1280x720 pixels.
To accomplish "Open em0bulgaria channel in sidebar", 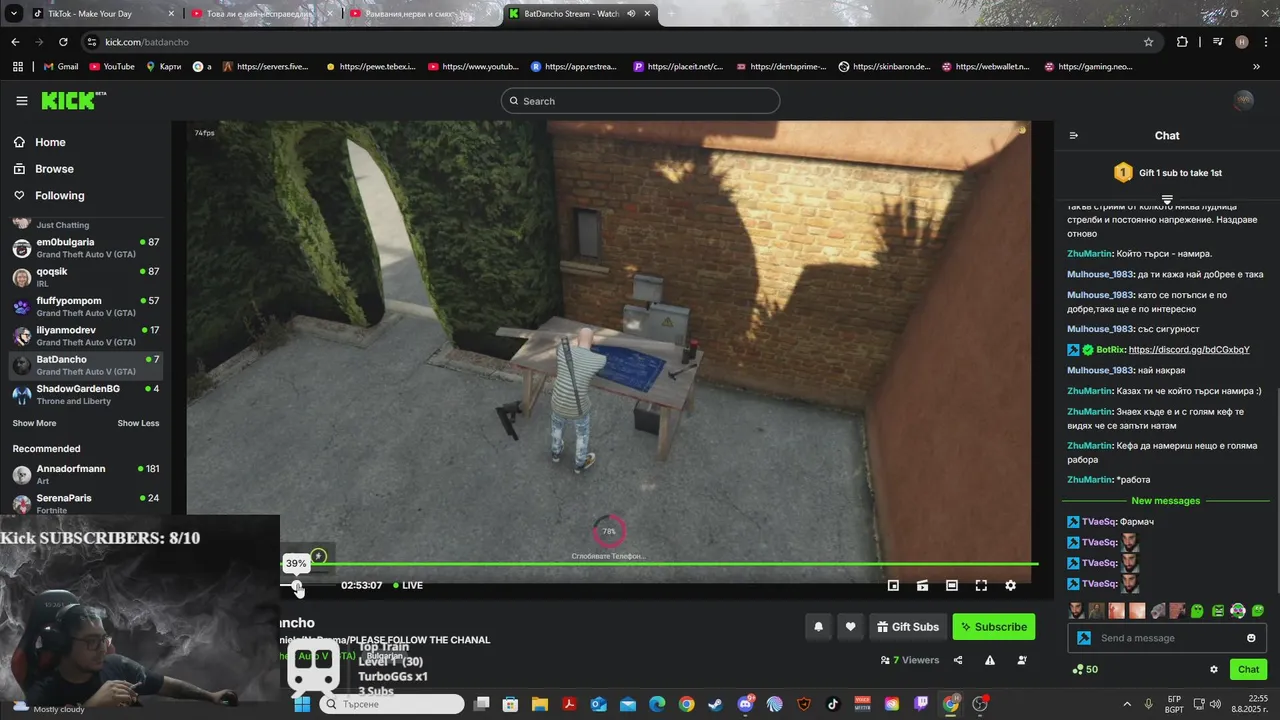I will pos(85,248).
